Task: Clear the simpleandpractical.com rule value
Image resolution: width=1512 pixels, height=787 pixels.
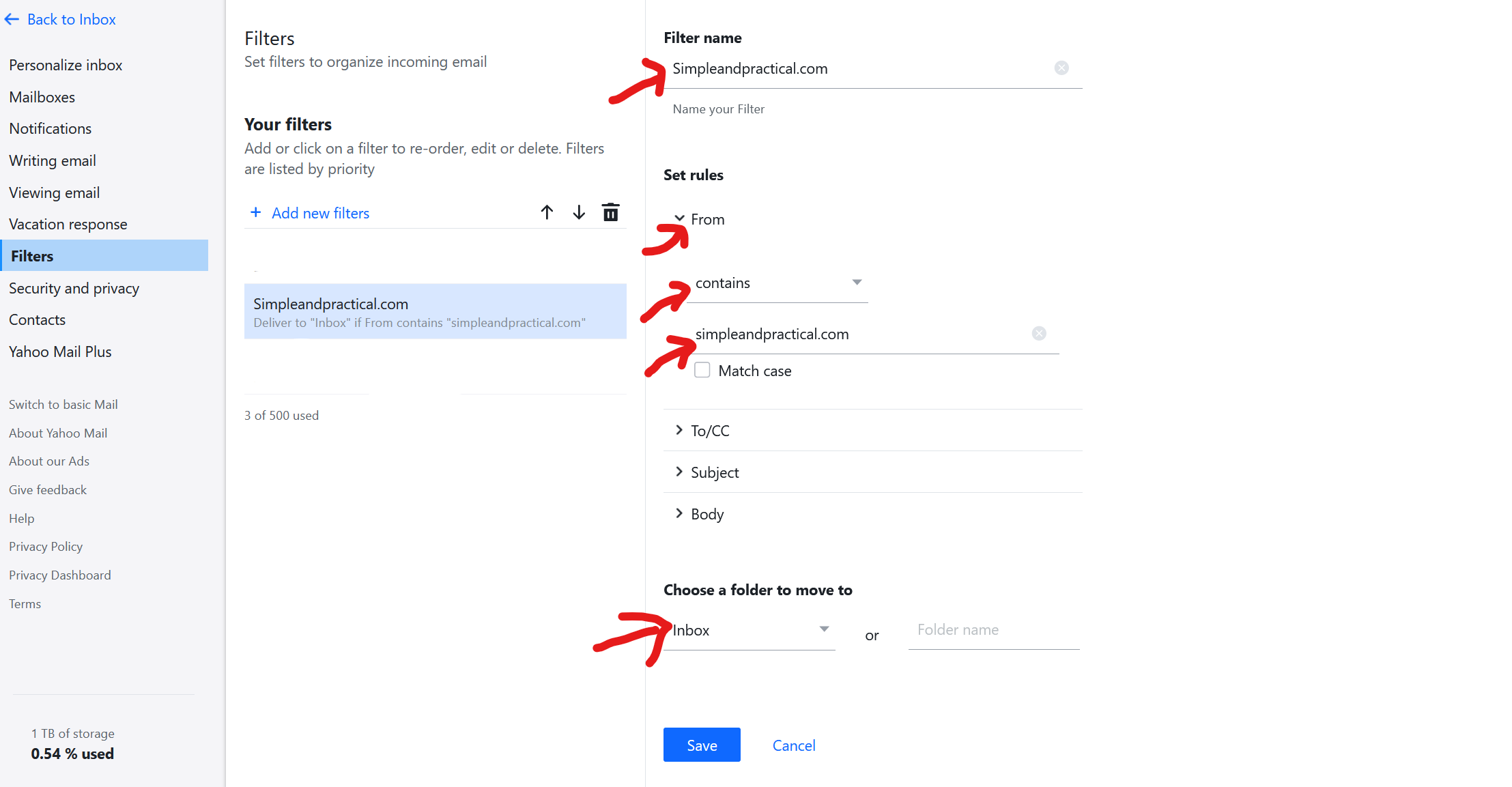Action: click(1039, 333)
